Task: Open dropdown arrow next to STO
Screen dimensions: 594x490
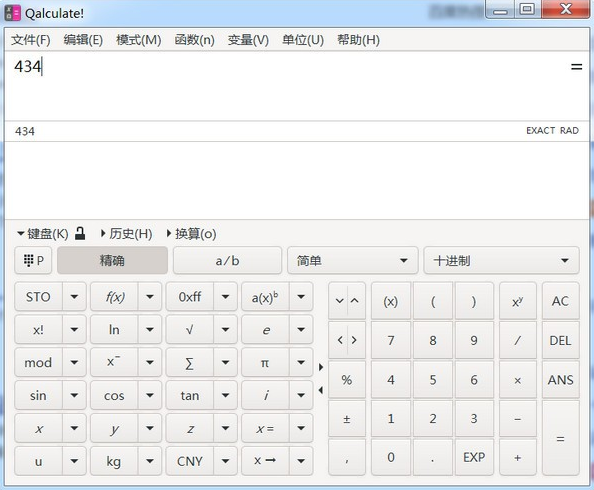Action: [x=74, y=297]
